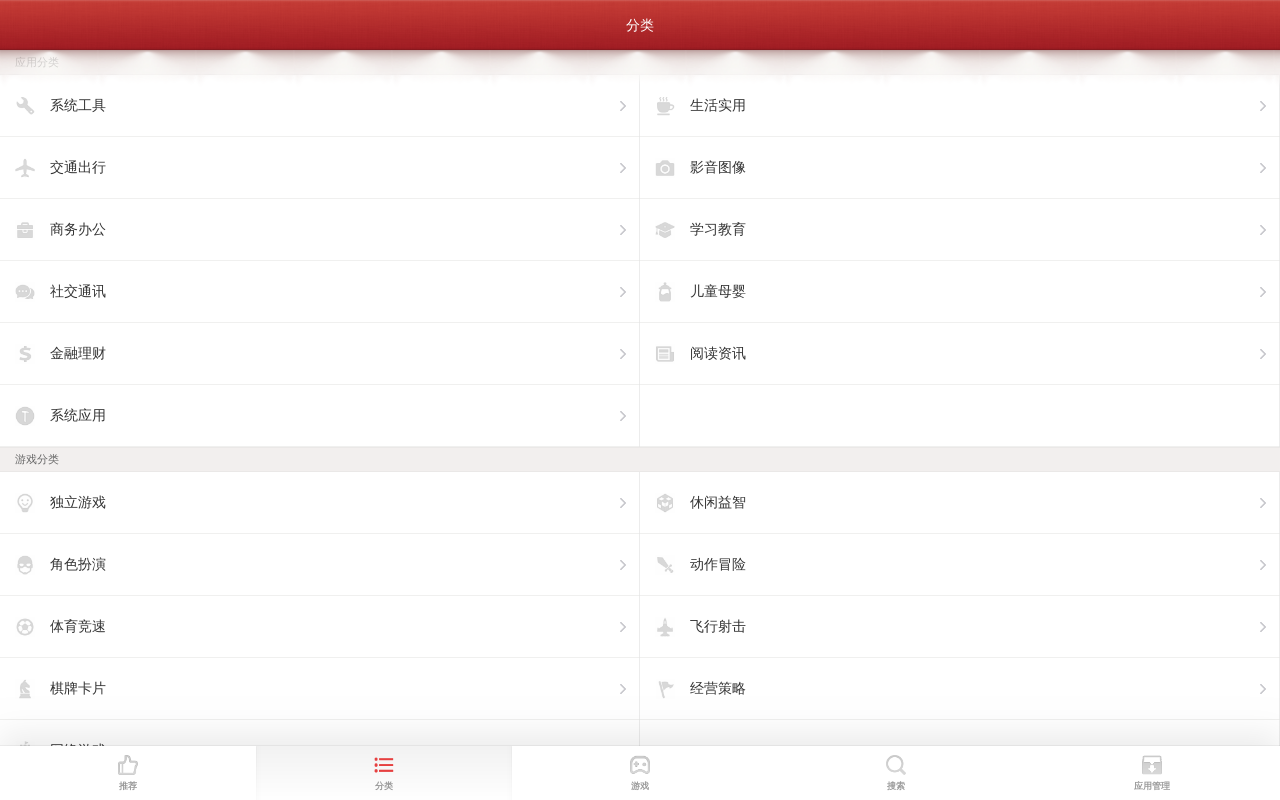Click the baby bottle icon for 儿童母婴
The height and width of the screenshot is (800, 1280).
[x=665, y=292]
